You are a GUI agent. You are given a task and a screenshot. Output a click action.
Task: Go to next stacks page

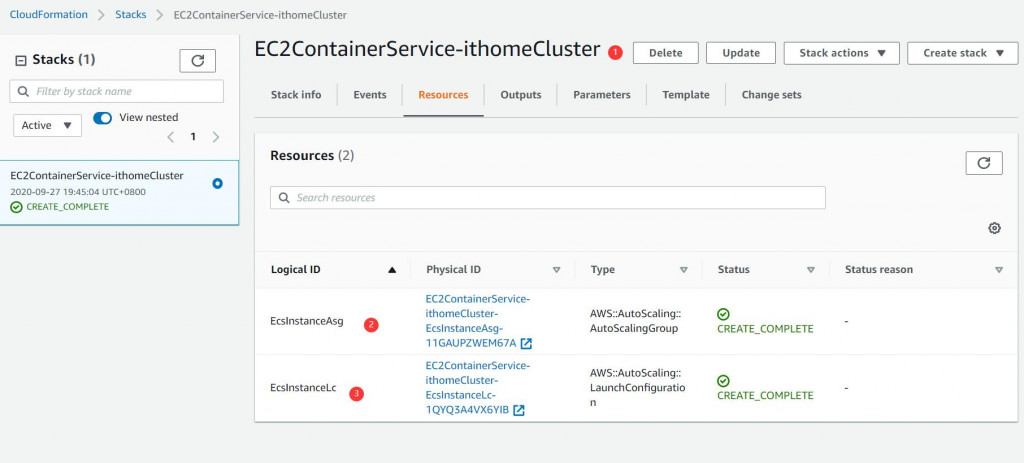tap(216, 137)
